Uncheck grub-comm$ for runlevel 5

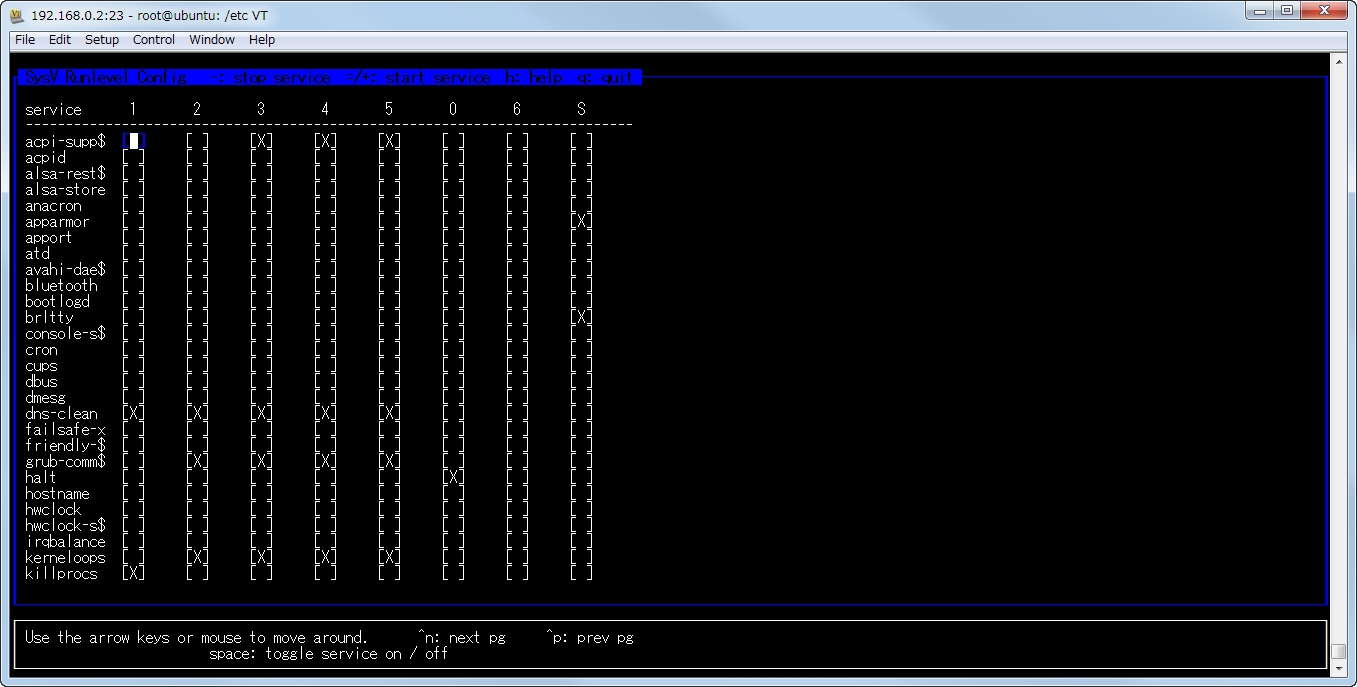[389, 462]
